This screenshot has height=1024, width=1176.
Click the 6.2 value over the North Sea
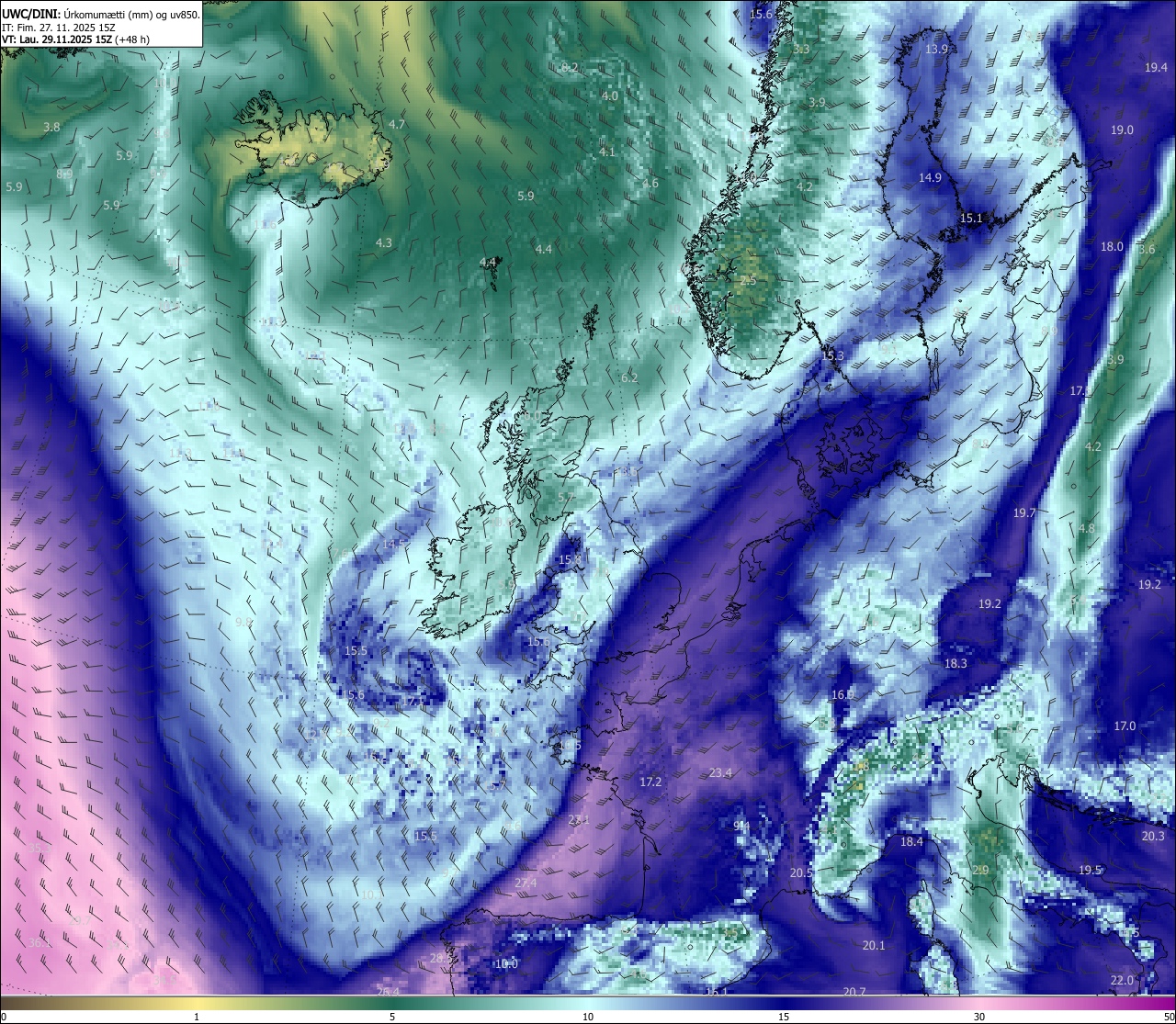pyautogui.click(x=629, y=377)
